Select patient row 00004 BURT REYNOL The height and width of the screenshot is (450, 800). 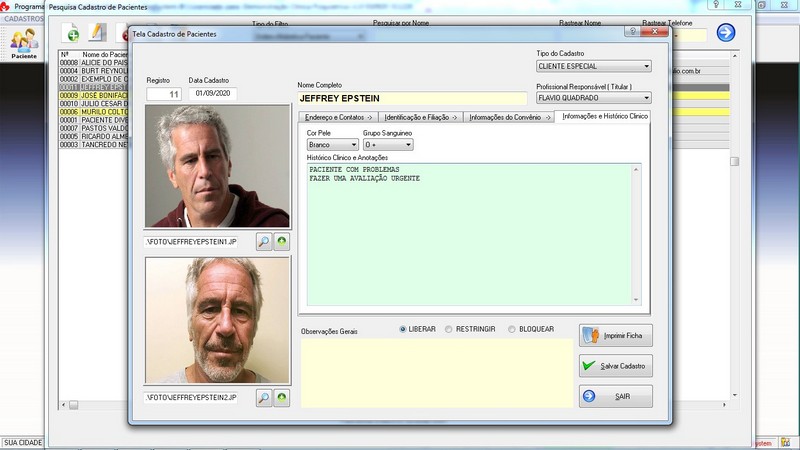click(x=93, y=71)
